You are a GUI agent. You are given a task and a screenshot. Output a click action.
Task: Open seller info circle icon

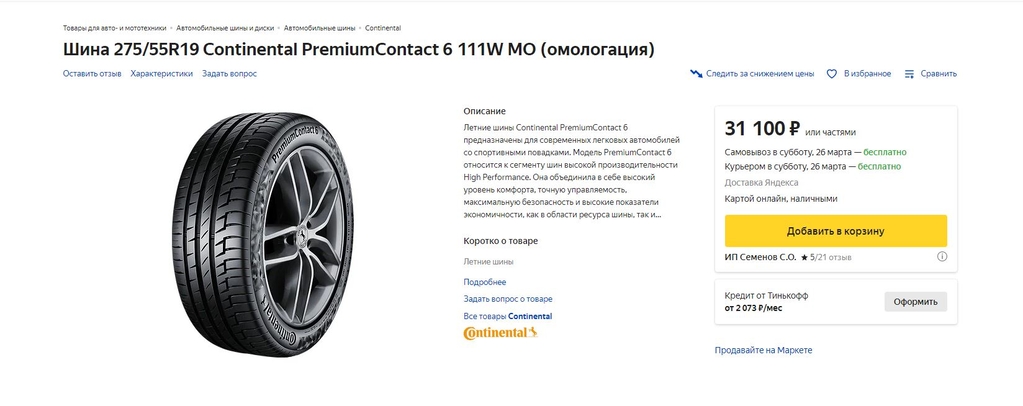pyautogui.click(x=942, y=257)
